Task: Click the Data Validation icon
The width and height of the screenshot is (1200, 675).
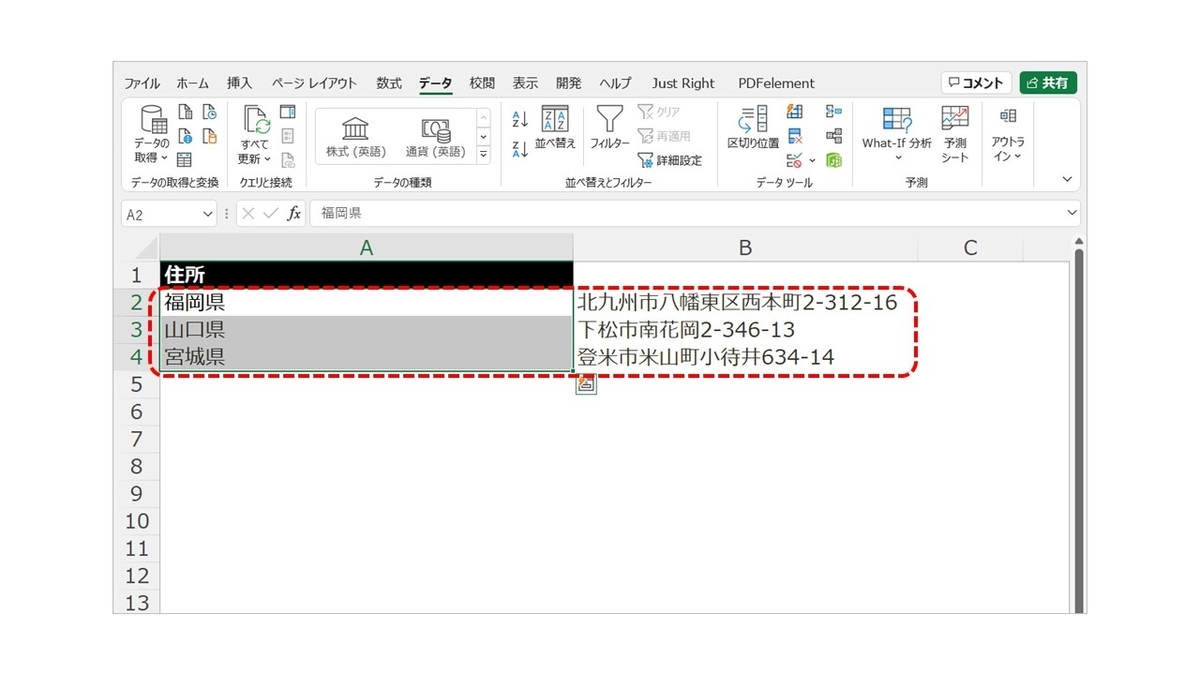Action: [x=794, y=160]
